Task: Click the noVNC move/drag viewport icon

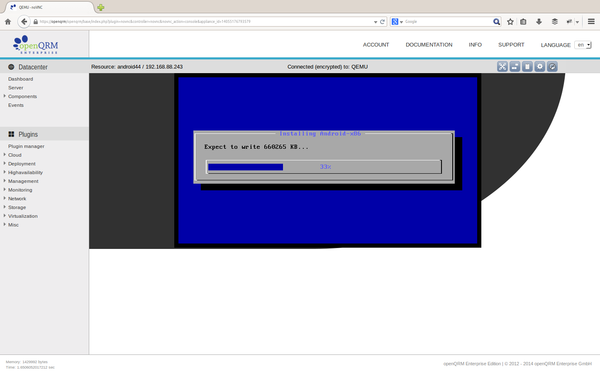Action: coord(502,67)
